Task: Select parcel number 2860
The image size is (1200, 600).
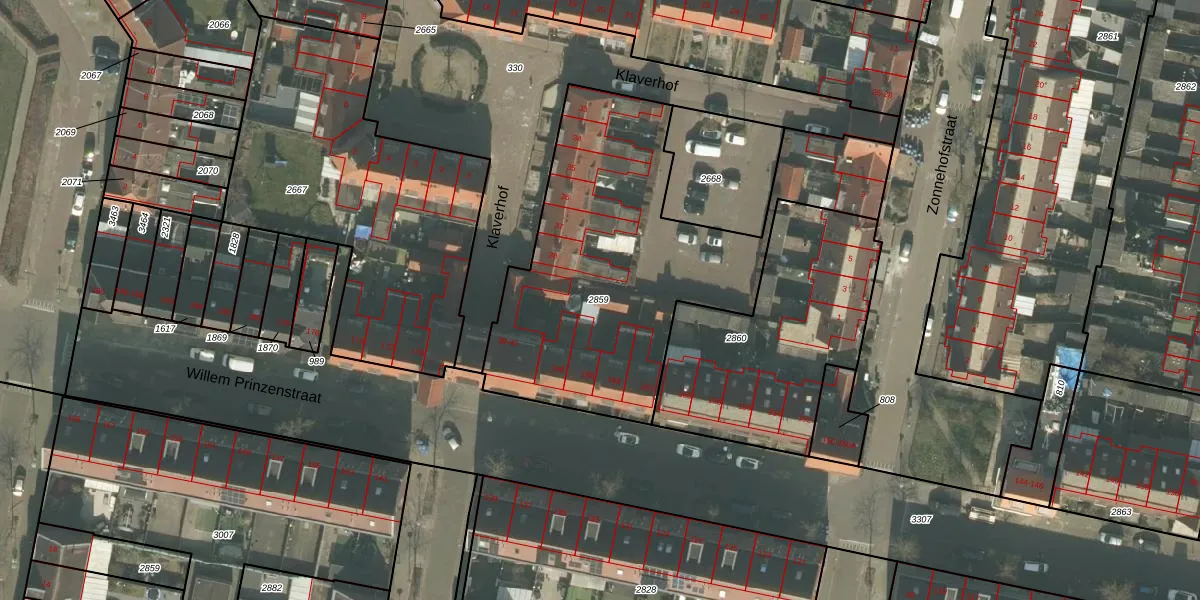Action: pos(736,338)
